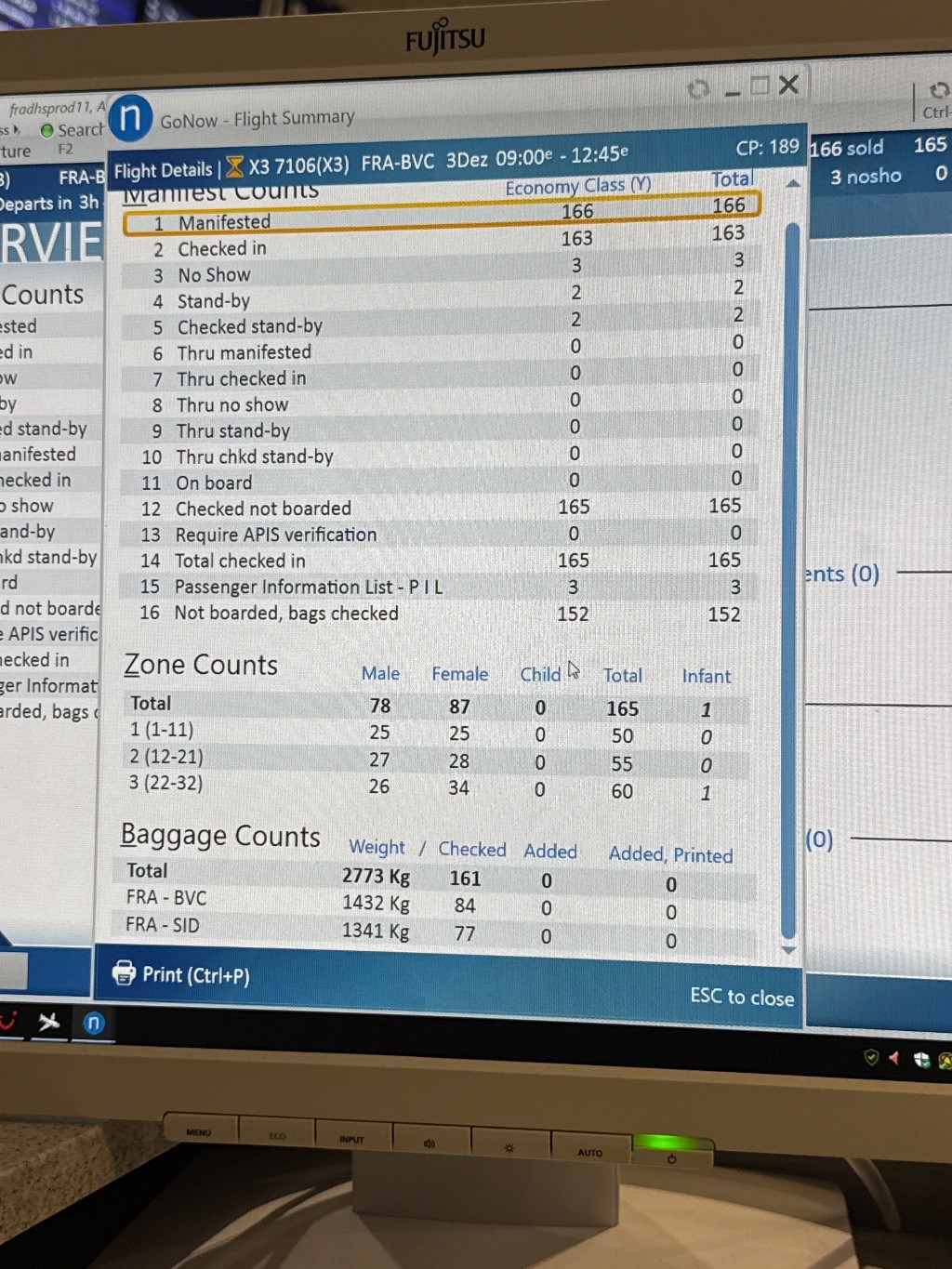
Task: Click the refresh icon in the title bar
Action: click(698, 88)
